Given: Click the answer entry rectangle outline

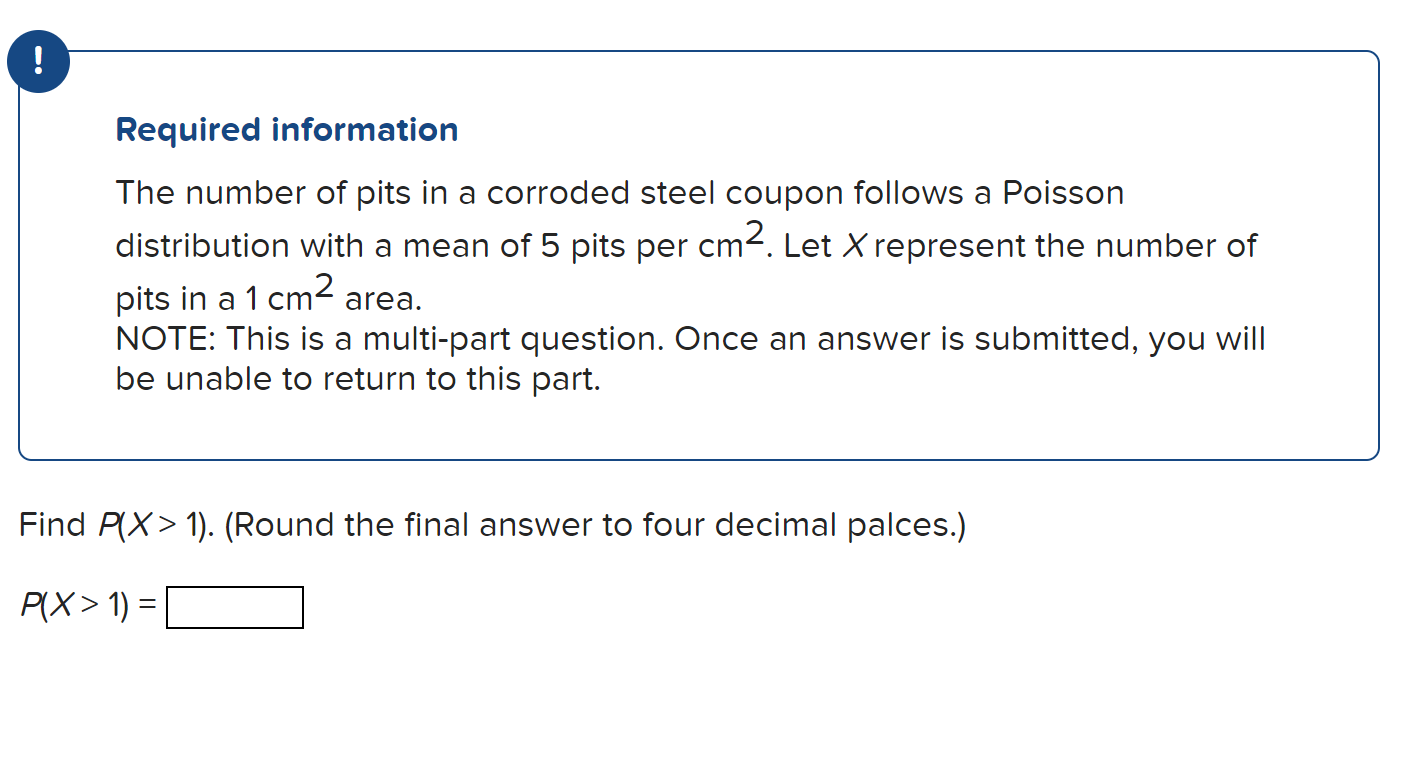Looking at the screenshot, I should (x=235, y=607).
